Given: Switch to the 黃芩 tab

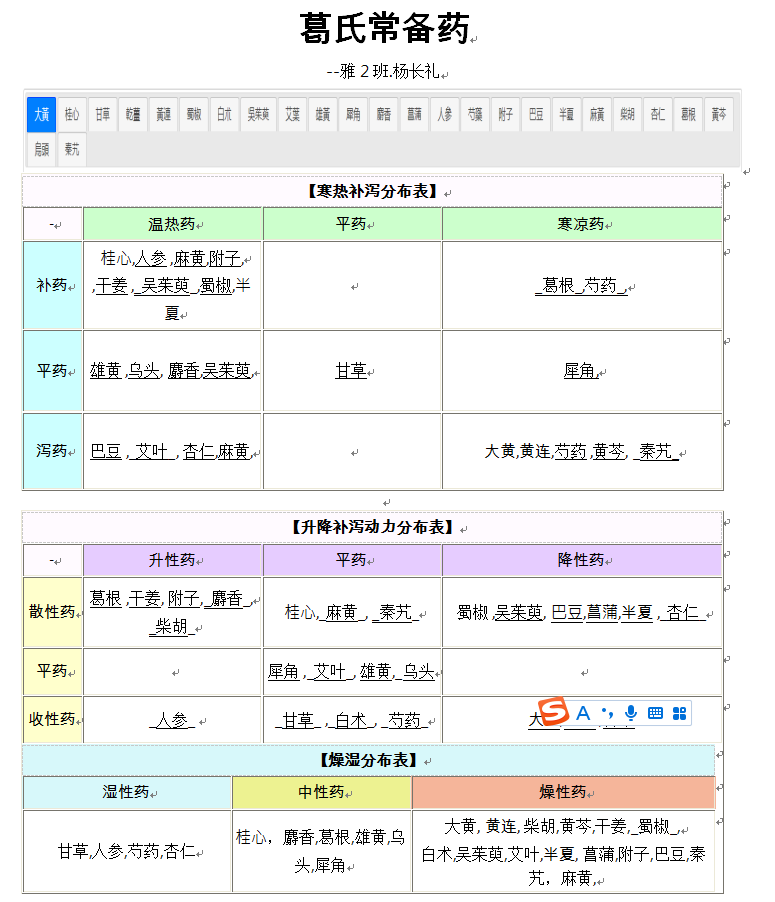Looking at the screenshot, I should (x=719, y=114).
